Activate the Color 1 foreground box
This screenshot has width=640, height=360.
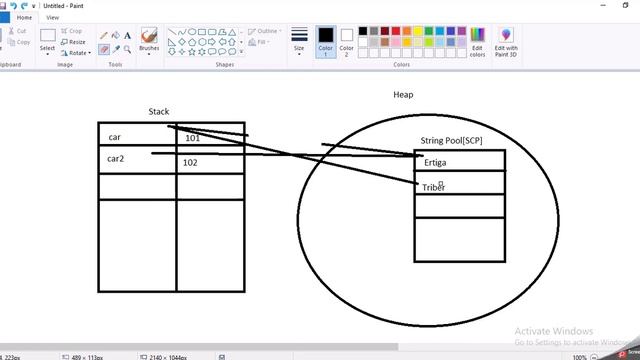pyautogui.click(x=326, y=42)
